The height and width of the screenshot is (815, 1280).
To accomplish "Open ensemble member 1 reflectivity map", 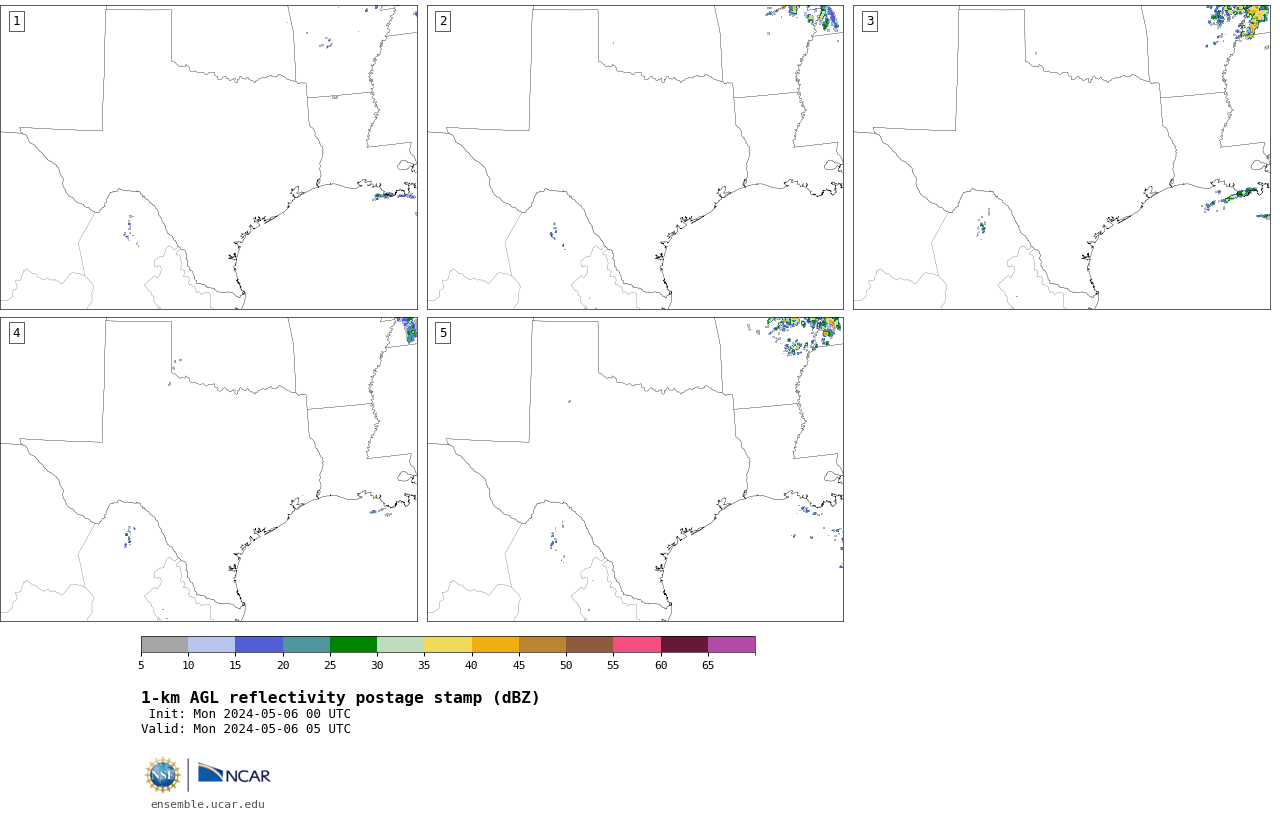I will click(209, 157).
